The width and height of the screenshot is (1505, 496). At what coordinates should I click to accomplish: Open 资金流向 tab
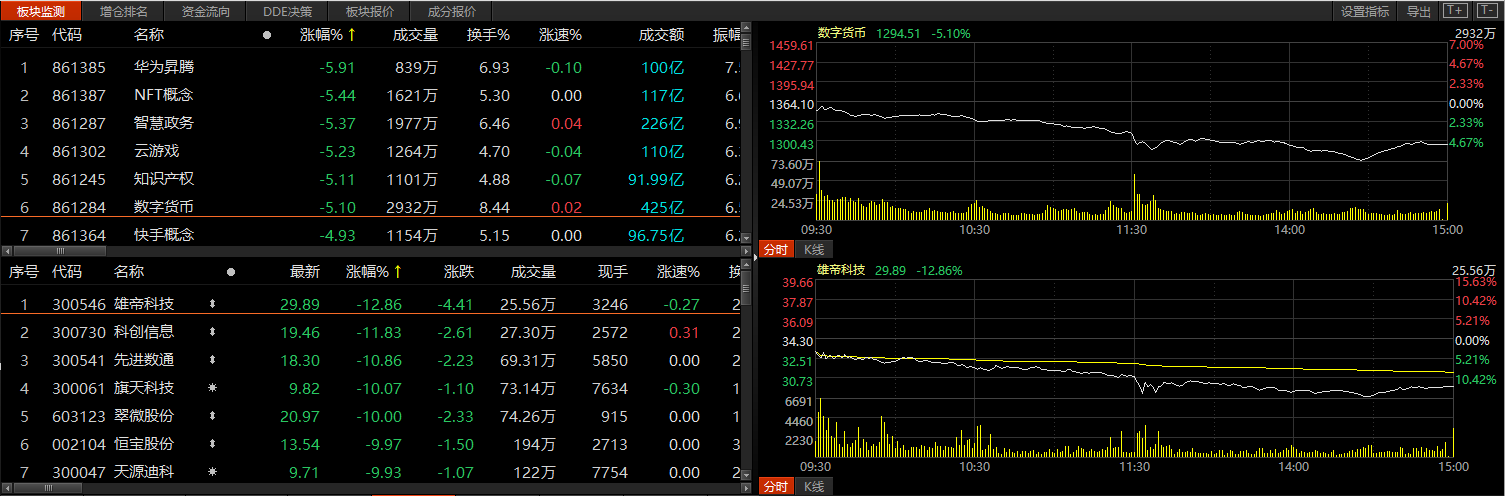(206, 12)
